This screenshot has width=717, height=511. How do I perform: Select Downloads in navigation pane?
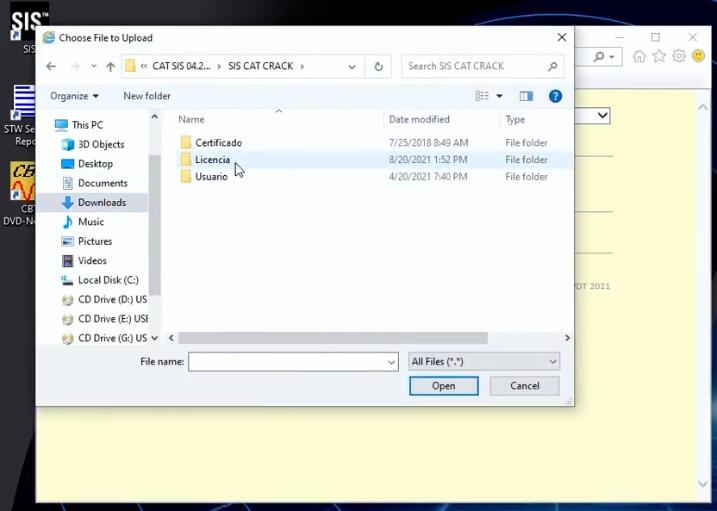point(102,202)
